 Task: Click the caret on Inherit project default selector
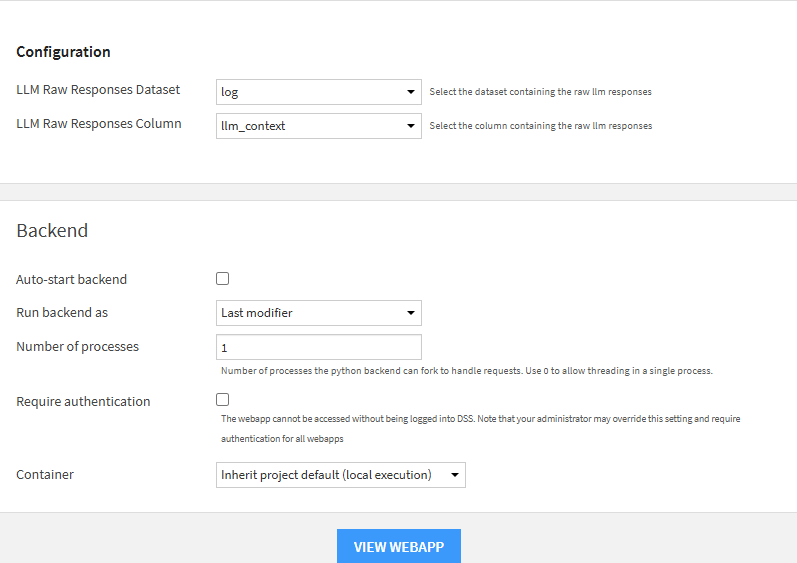455,475
